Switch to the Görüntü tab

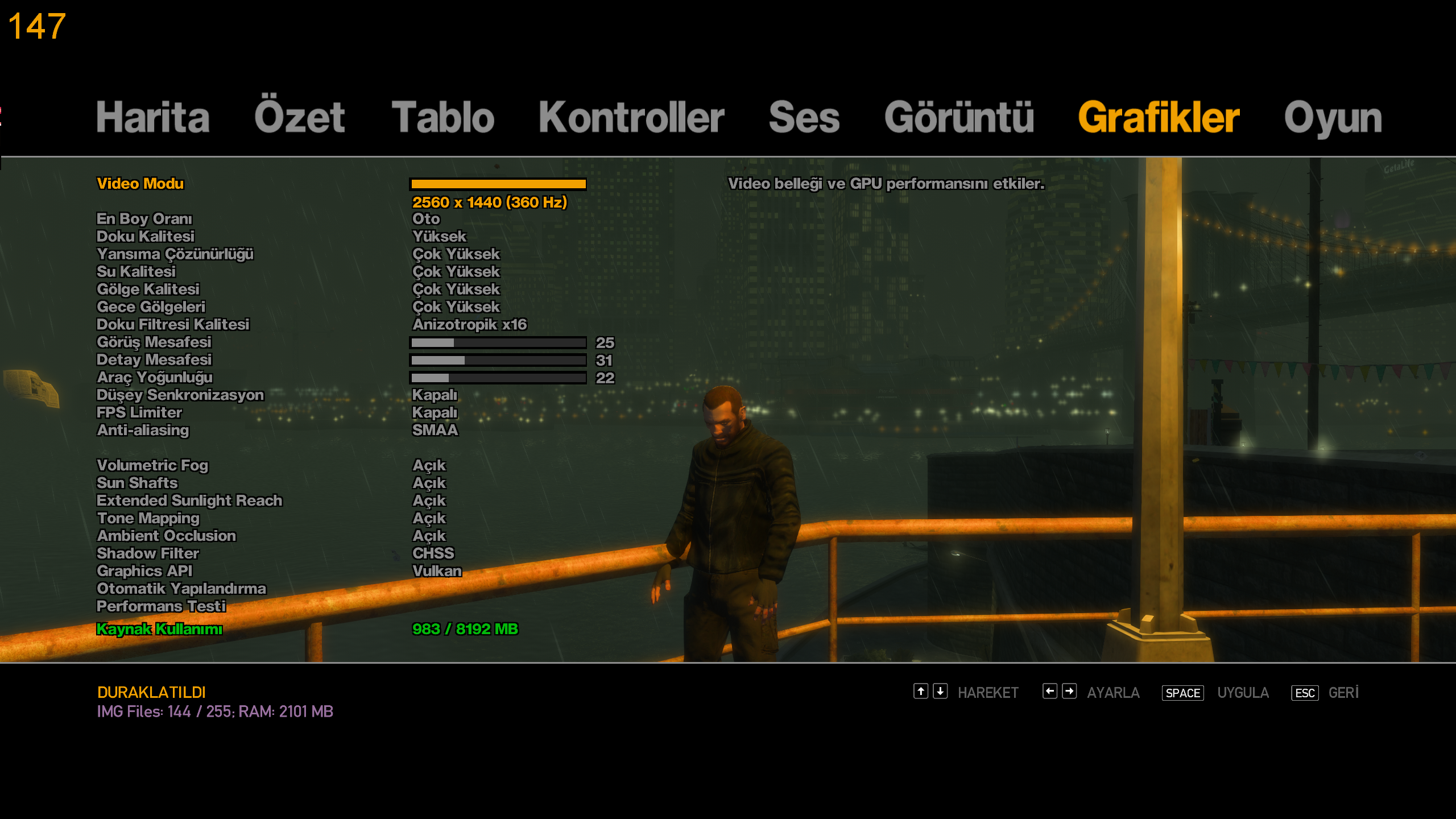pos(959,117)
